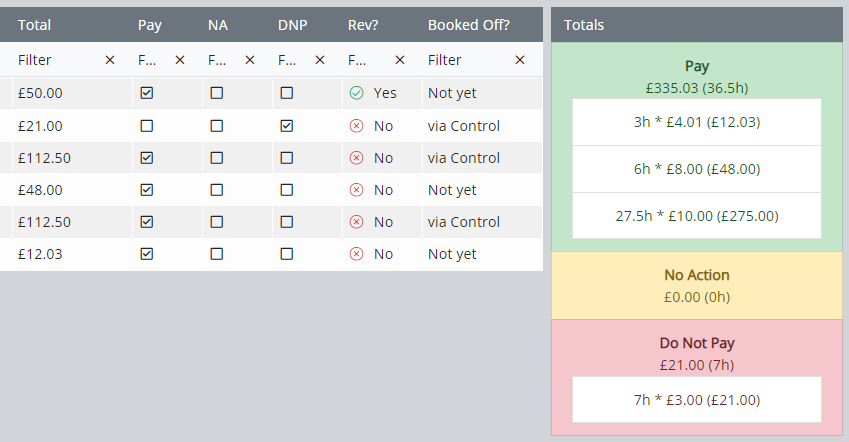Click 'via Control' in the £21.00 row
Image resolution: width=849 pixels, height=442 pixels.
(464, 126)
